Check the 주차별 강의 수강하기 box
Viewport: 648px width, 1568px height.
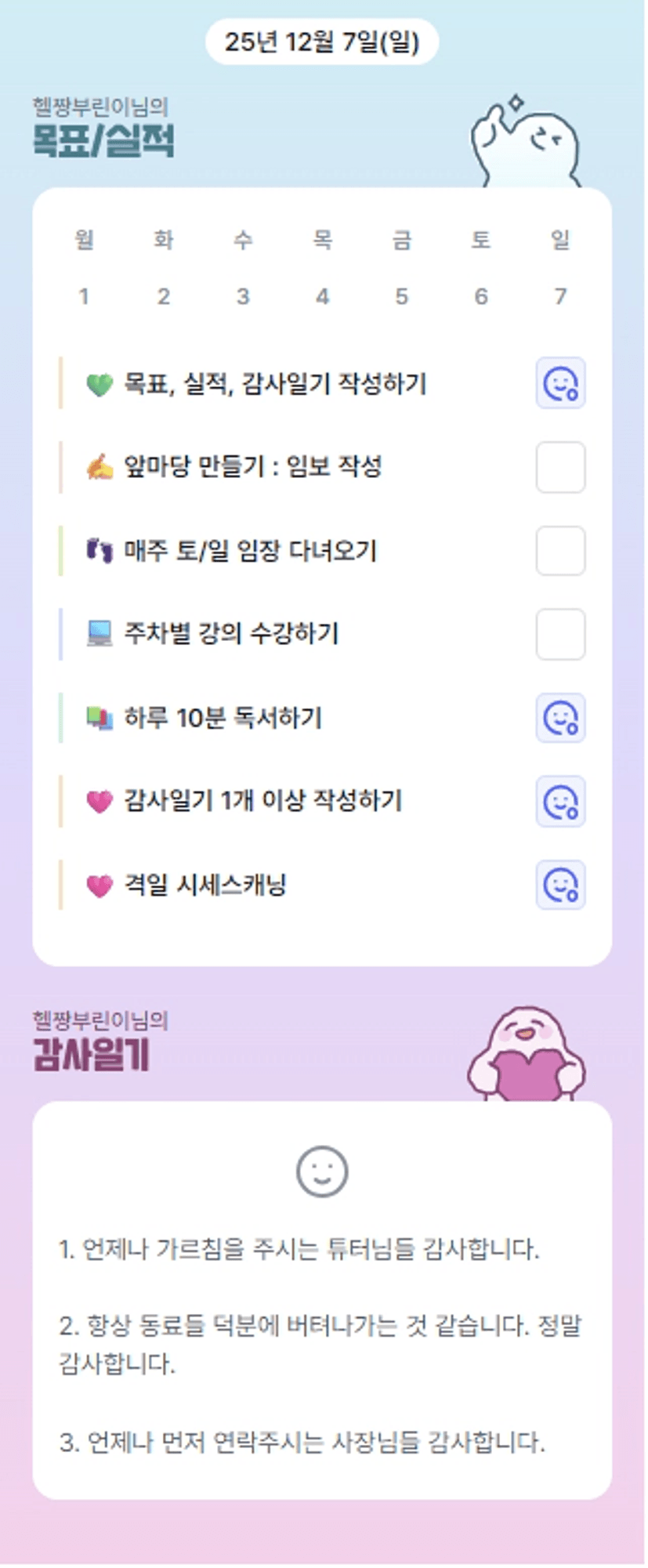(x=560, y=634)
